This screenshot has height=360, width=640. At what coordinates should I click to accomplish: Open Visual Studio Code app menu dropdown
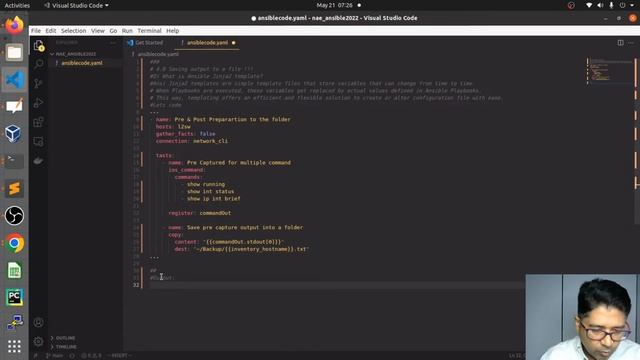point(76,5)
